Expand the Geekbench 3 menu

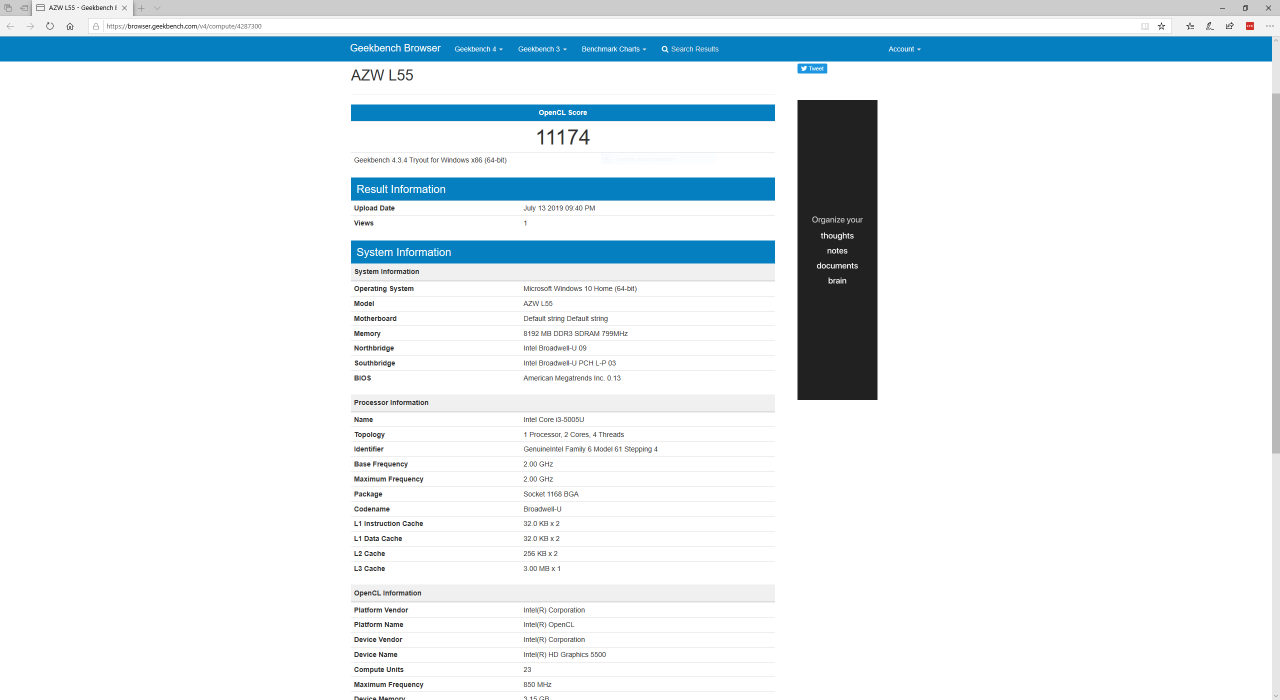click(541, 49)
